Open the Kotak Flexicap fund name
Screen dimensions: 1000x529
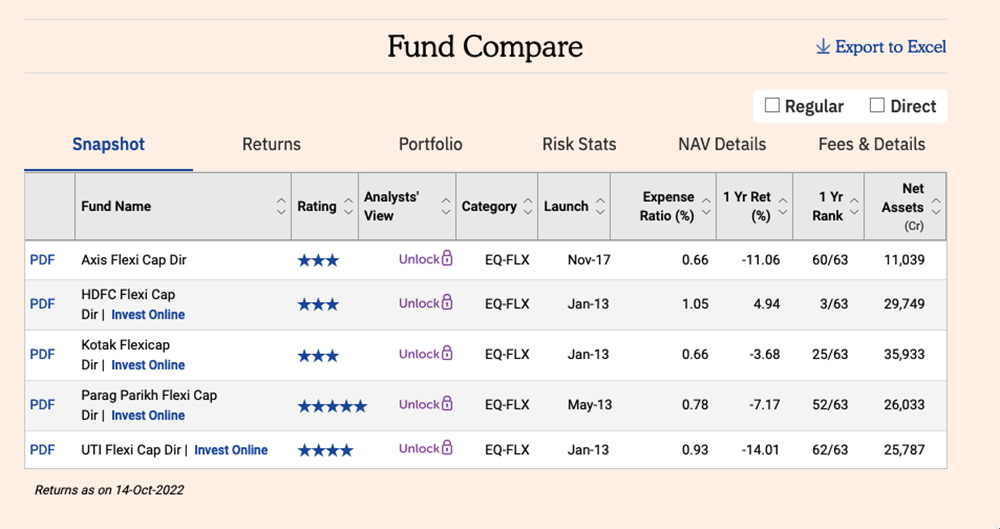(x=125, y=345)
